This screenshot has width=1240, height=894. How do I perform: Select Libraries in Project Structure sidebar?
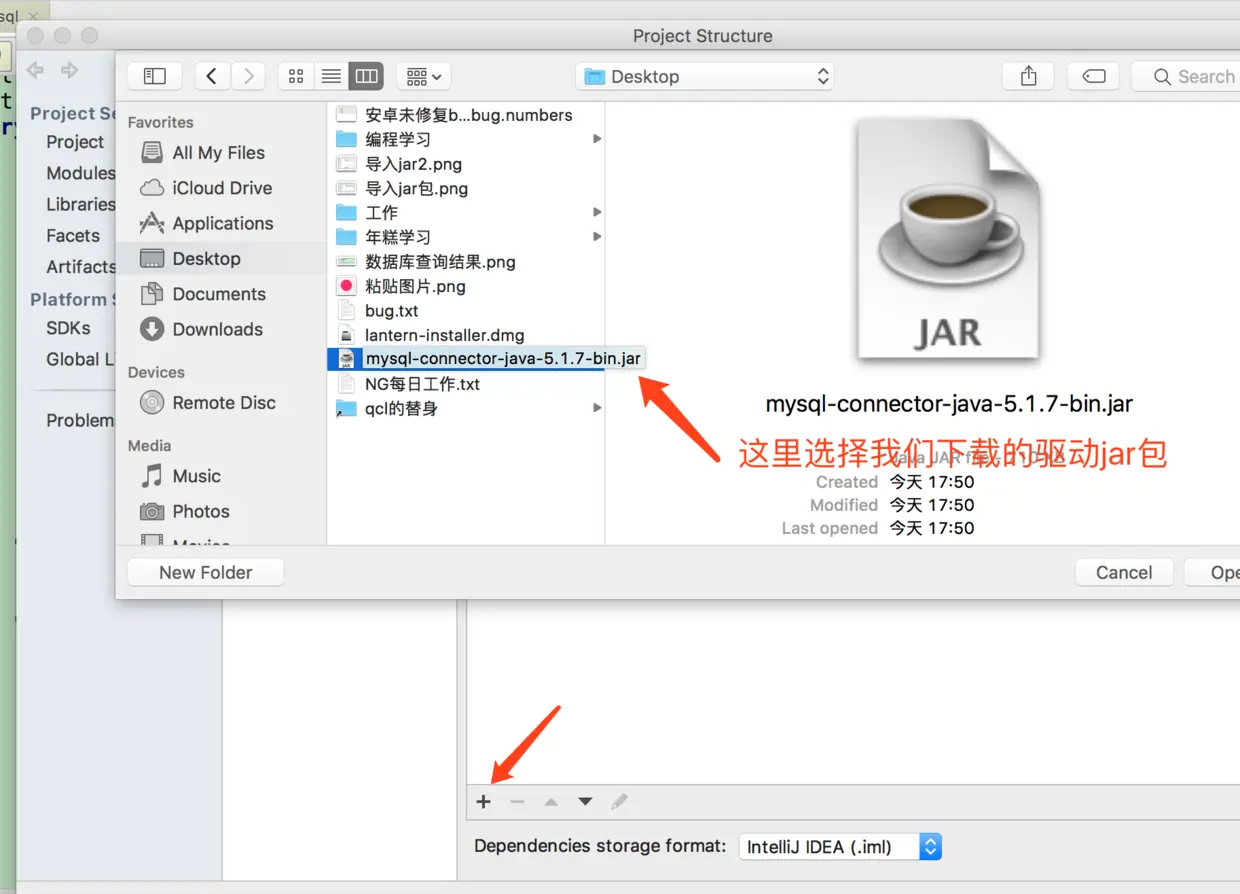click(x=80, y=204)
